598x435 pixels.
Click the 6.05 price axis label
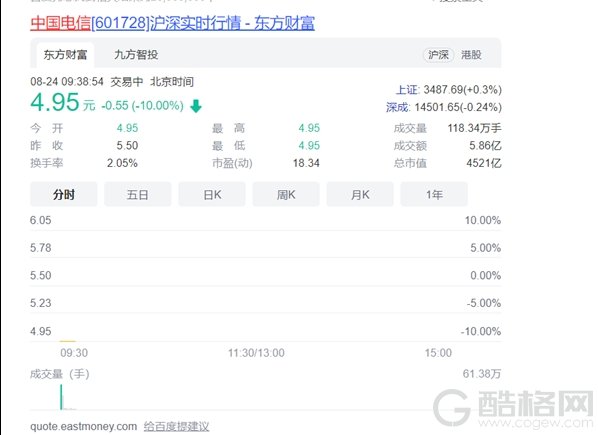pos(40,220)
